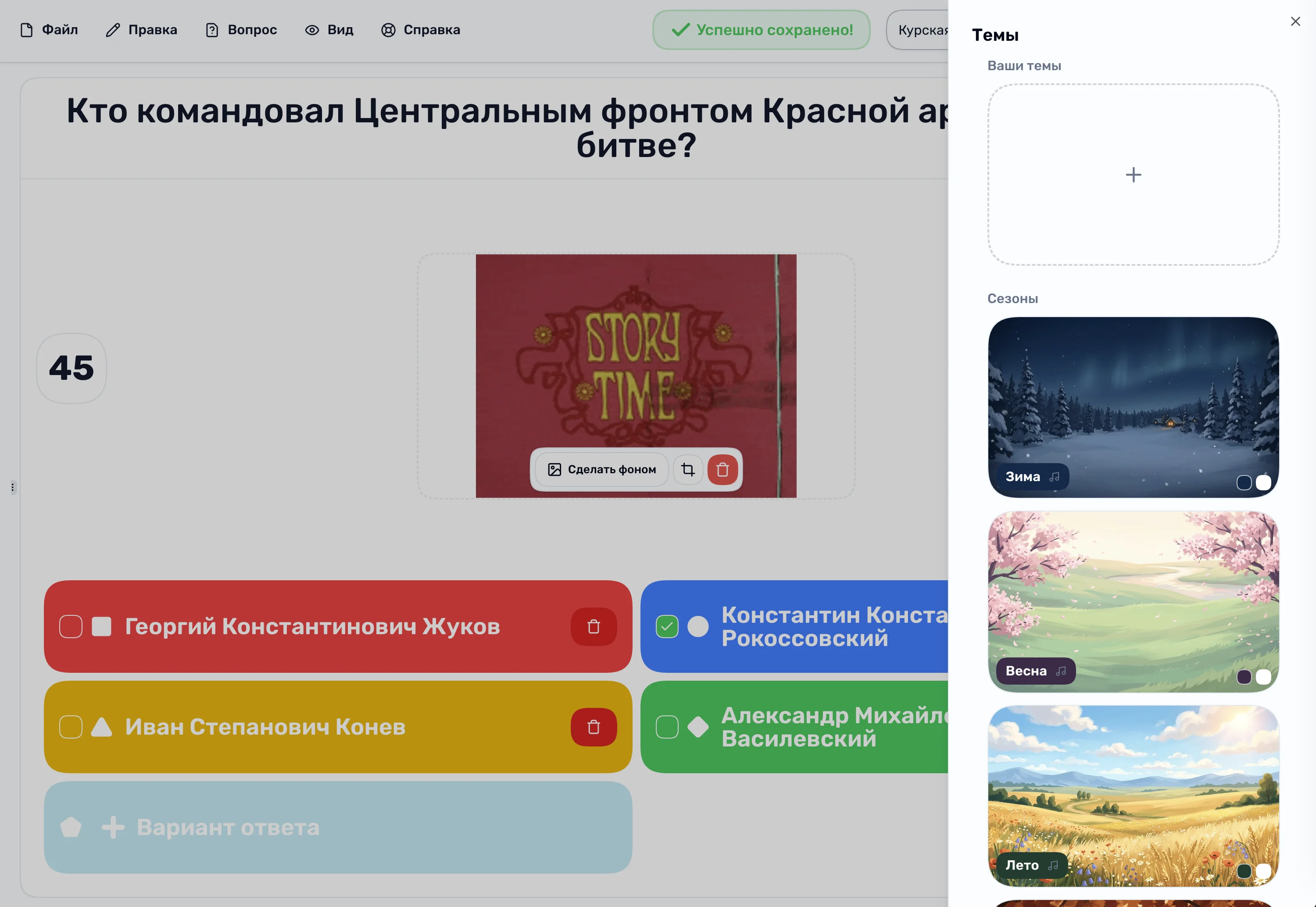The height and width of the screenshot is (907, 1316).
Task: Play the Весна theme music note
Action: 1061,671
